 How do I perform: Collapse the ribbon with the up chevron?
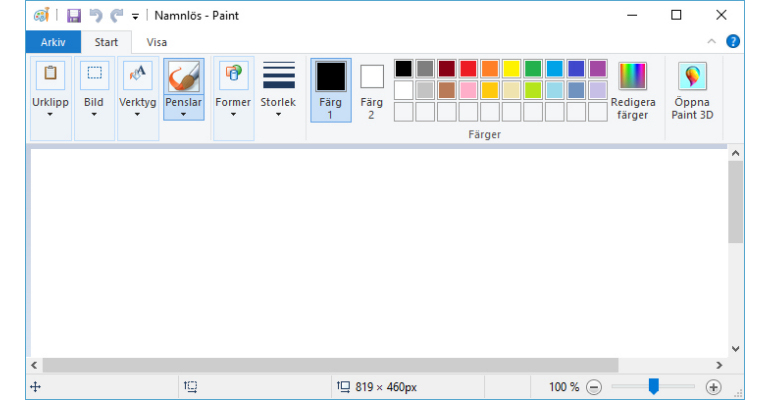pyautogui.click(x=711, y=42)
